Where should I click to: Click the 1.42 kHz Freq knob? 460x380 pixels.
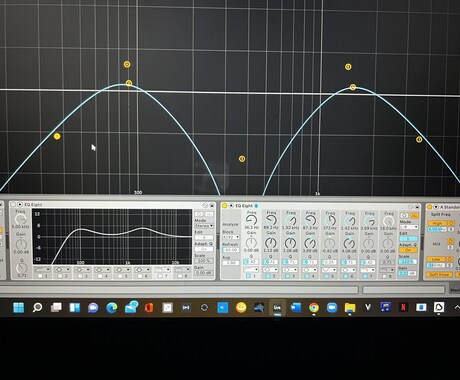click(x=350, y=220)
